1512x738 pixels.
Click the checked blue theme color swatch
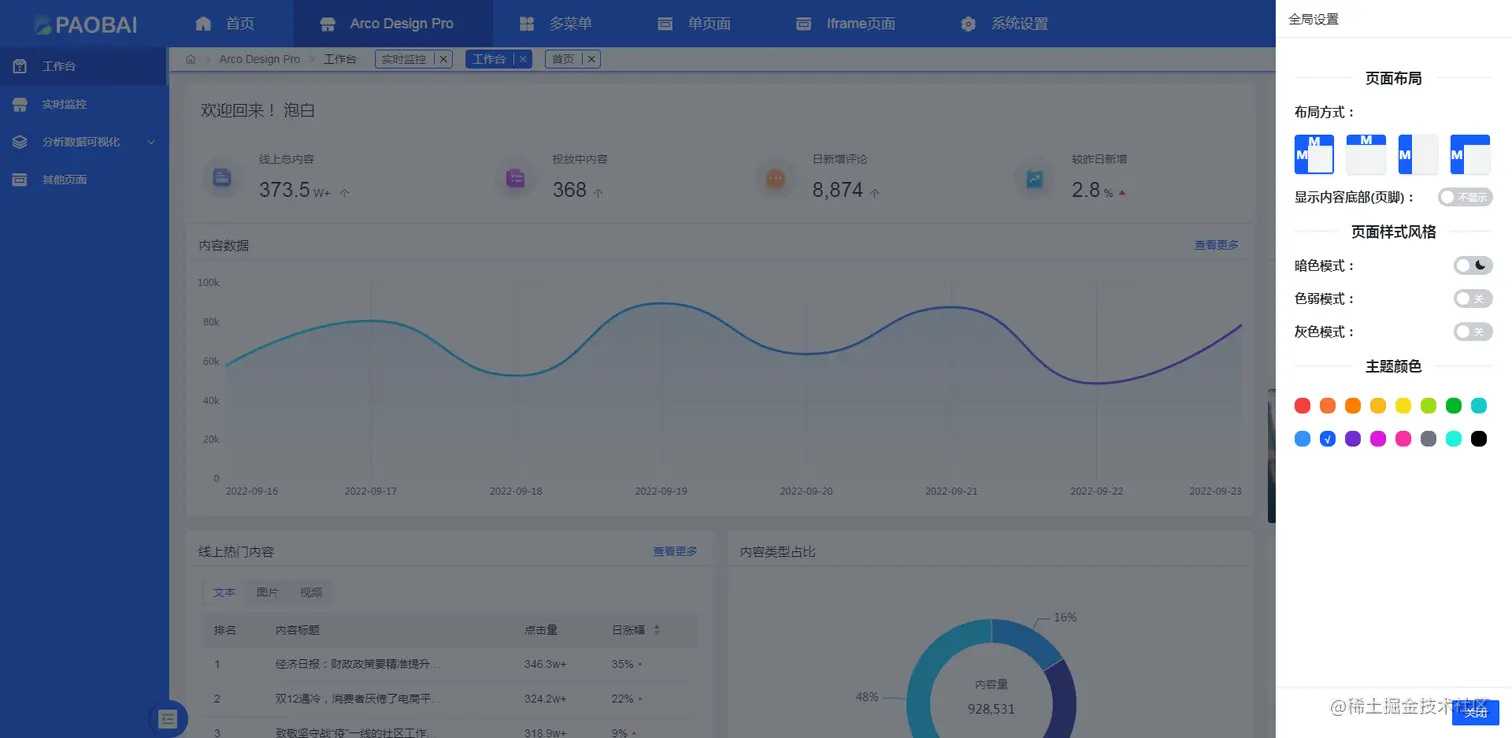click(1327, 438)
